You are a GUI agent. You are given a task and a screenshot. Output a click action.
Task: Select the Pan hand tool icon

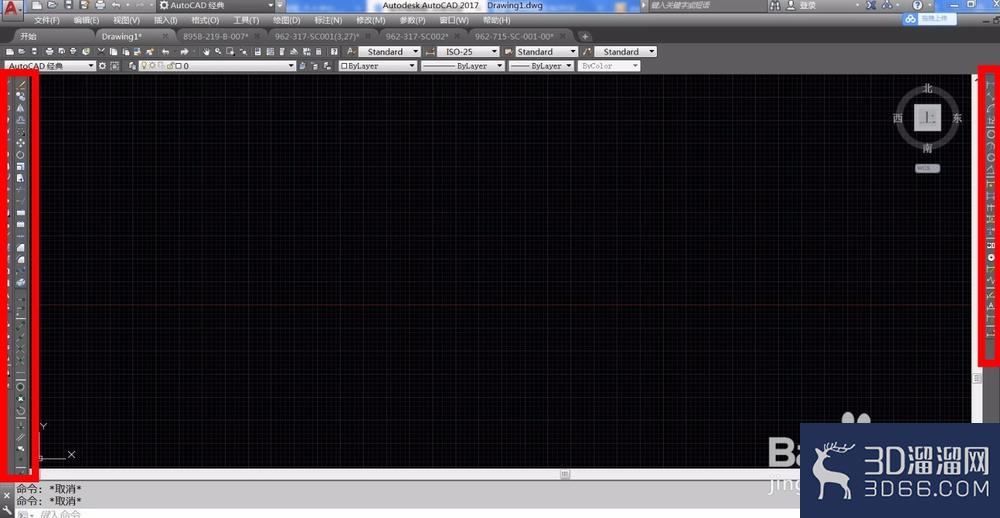coord(207,52)
